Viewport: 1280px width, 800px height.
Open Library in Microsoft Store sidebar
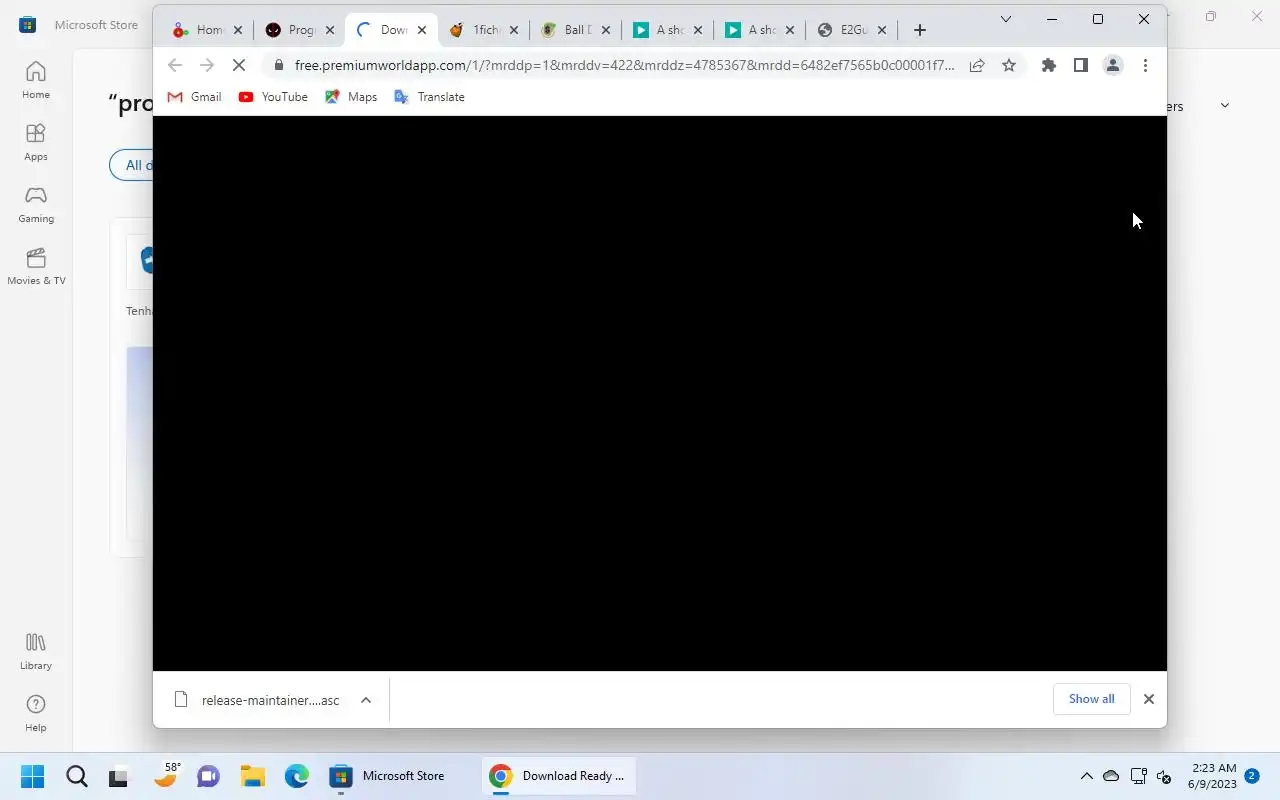[36, 651]
